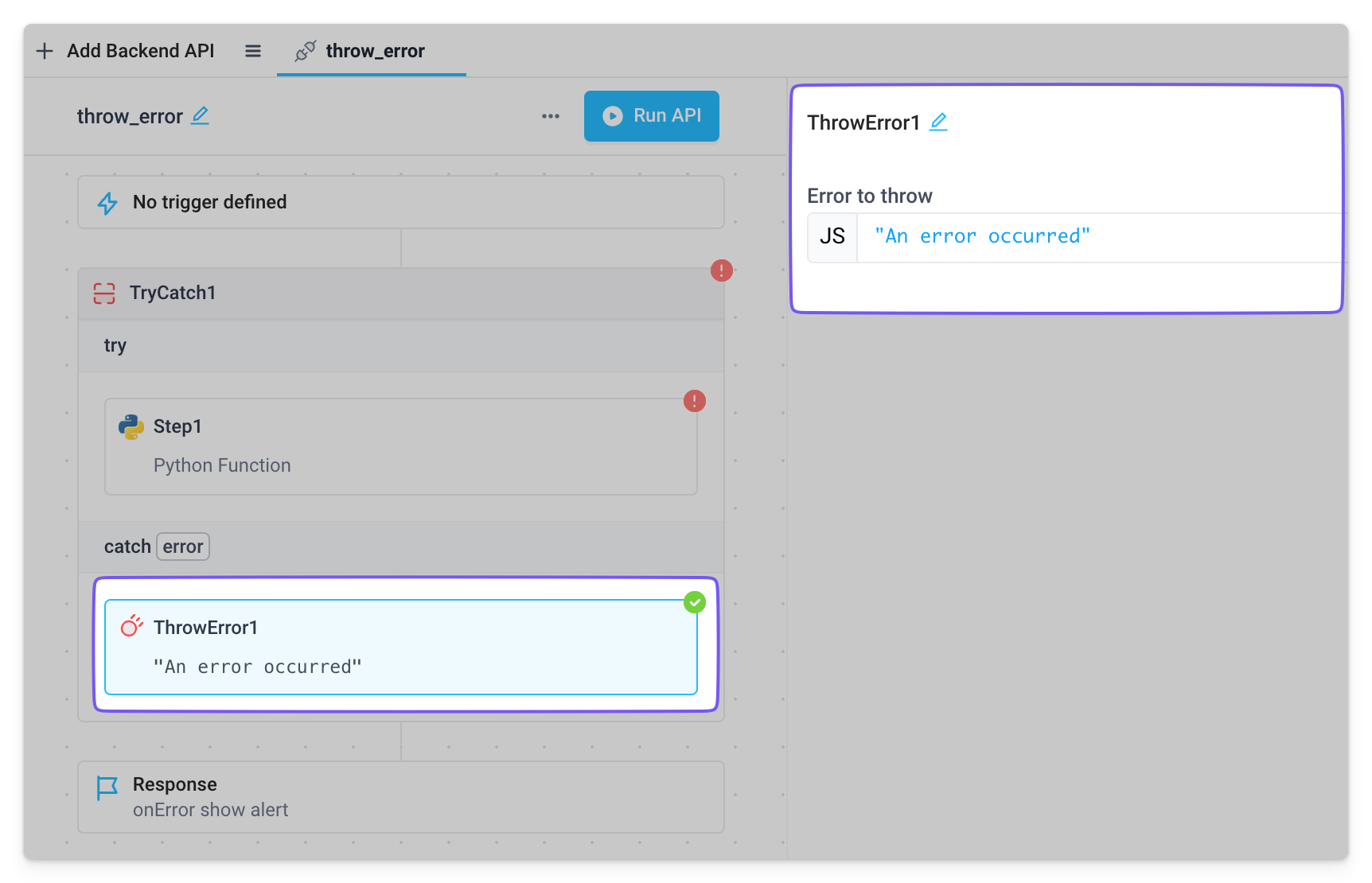Click the error variable tag beside catch
The height and width of the screenshot is (883, 1372).
click(182, 547)
